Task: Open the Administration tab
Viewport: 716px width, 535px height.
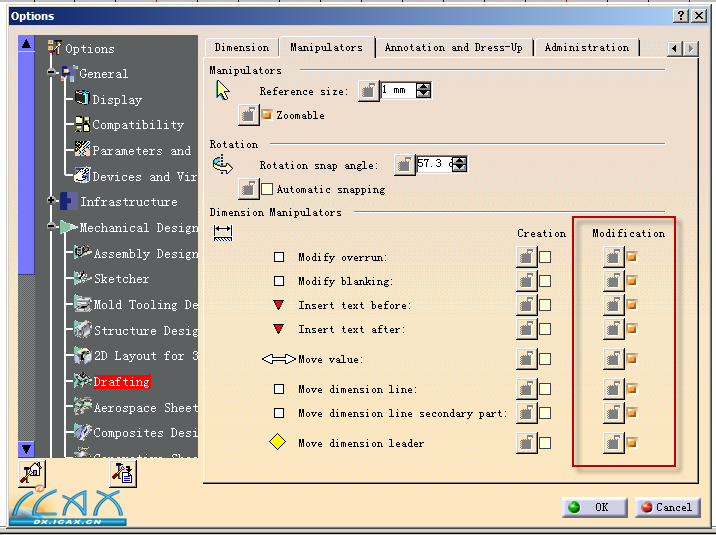Action: [x=587, y=47]
